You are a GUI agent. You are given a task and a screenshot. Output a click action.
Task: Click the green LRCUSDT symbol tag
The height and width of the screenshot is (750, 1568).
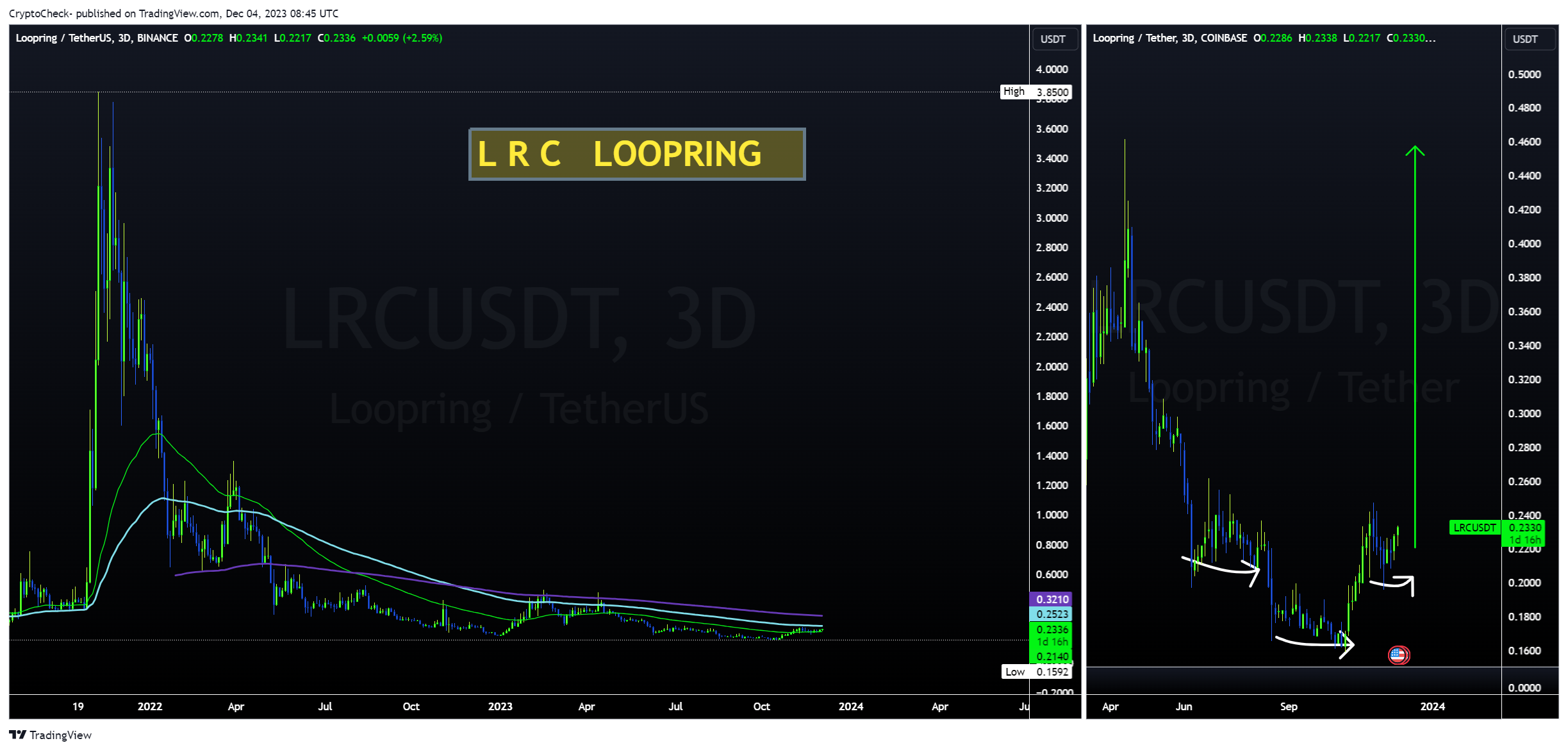point(1474,528)
